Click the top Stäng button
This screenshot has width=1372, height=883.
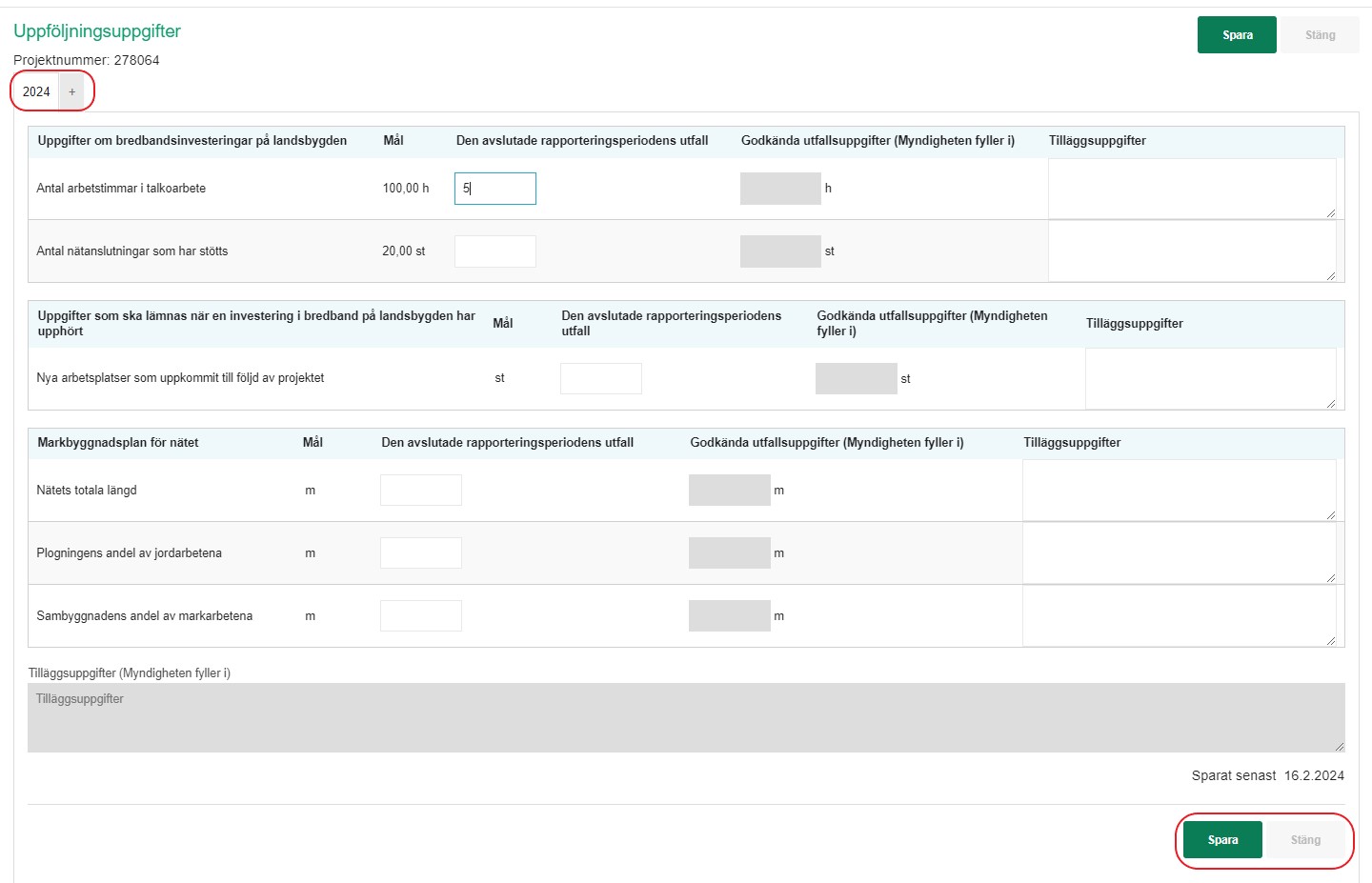(x=1320, y=35)
